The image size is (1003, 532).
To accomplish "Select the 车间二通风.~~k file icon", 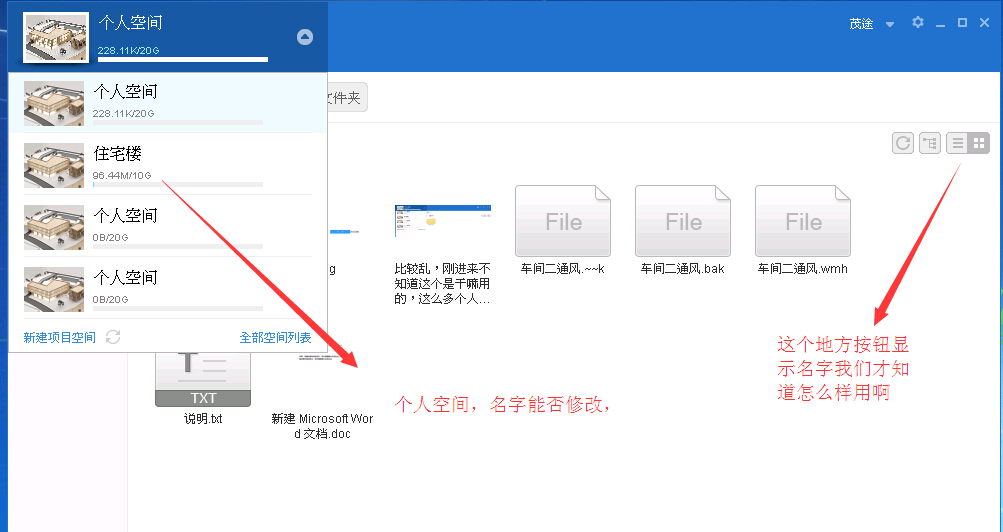I will pos(563,221).
